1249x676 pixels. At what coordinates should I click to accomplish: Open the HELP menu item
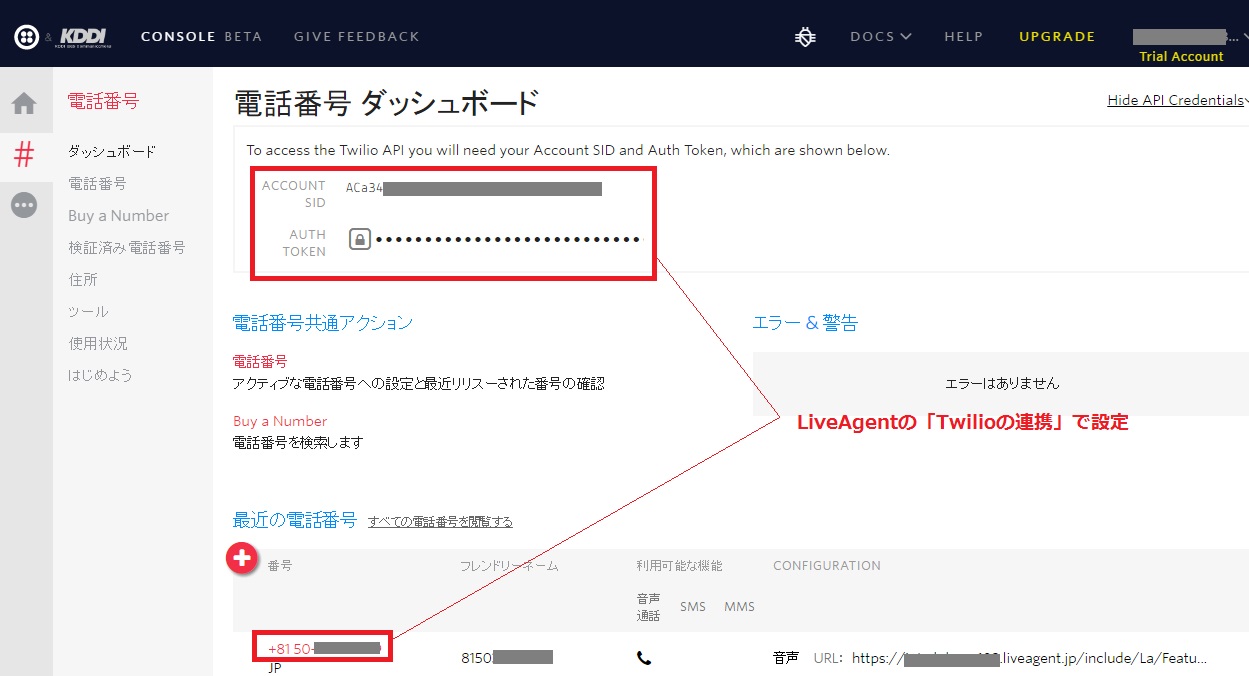point(964,37)
